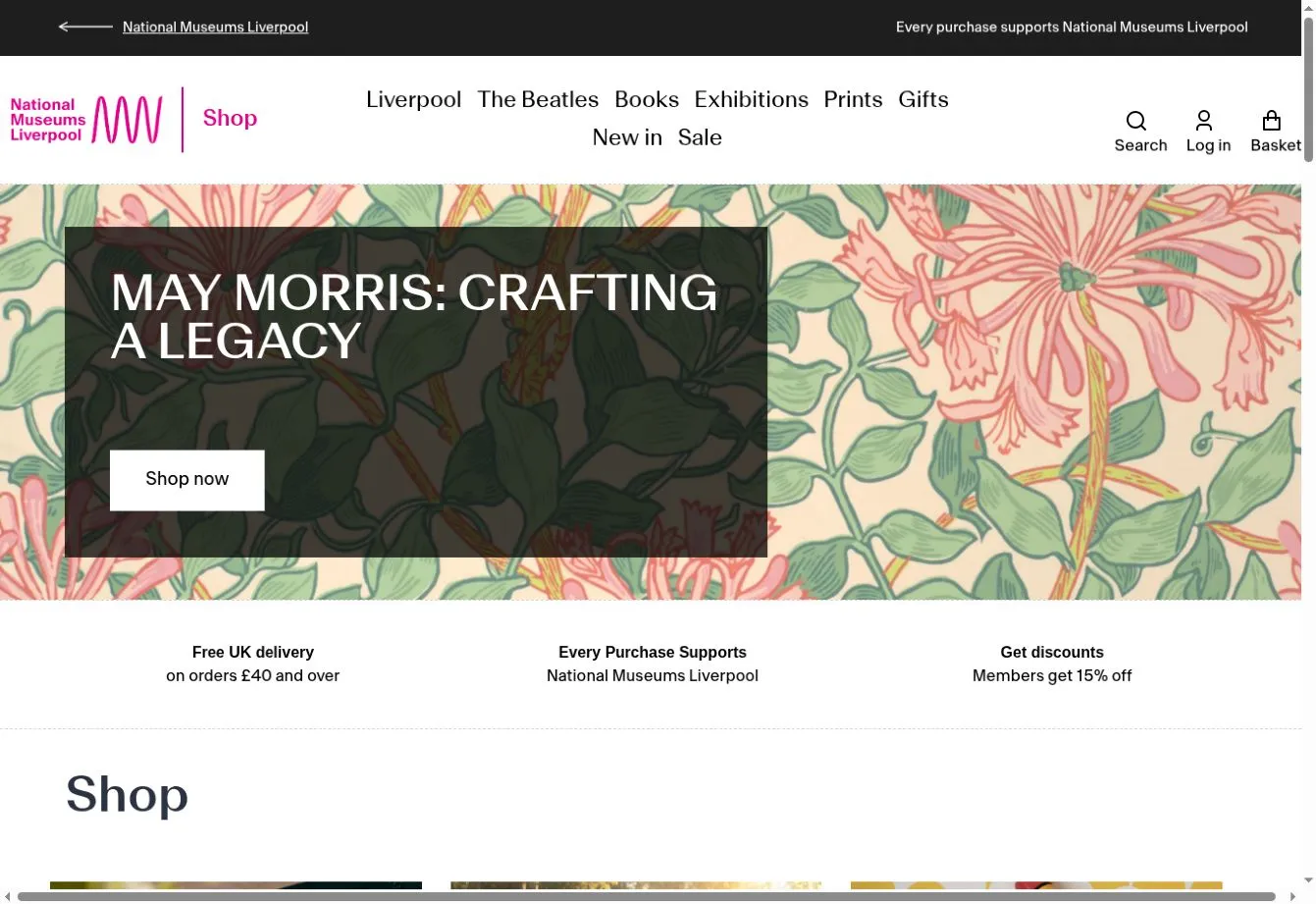This screenshot has height=904, width=1316.
Task: Open the Liverpool menu item
Action: [x=413, y=99]
